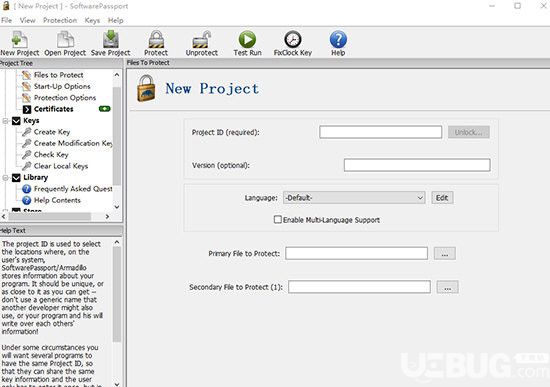The height and width of the screenshot is (387, 550).
Task: Collapse the Library tree branch
Action: click(x=5, y=178)
